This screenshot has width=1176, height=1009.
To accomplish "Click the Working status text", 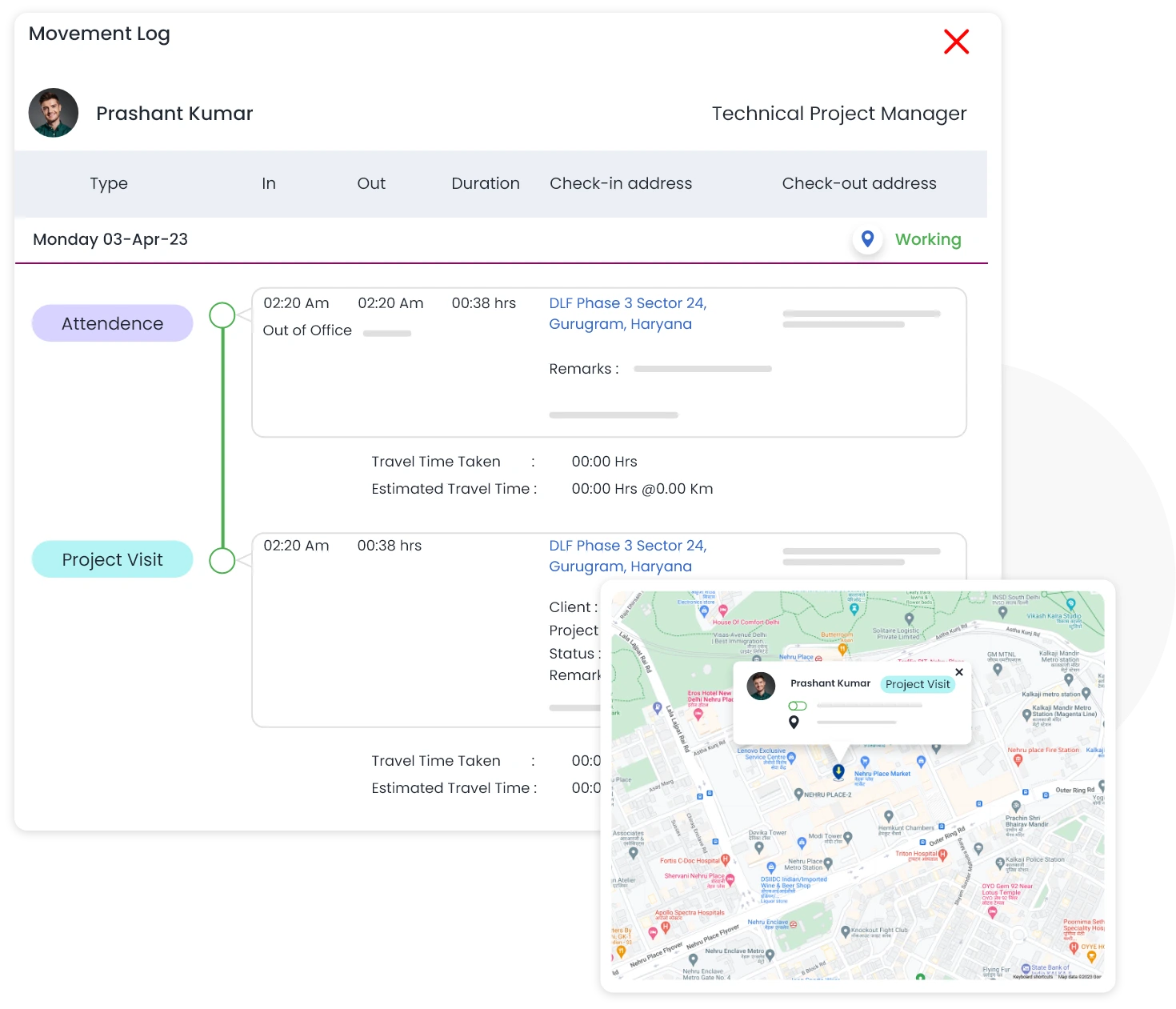I will tap(928, 239).
